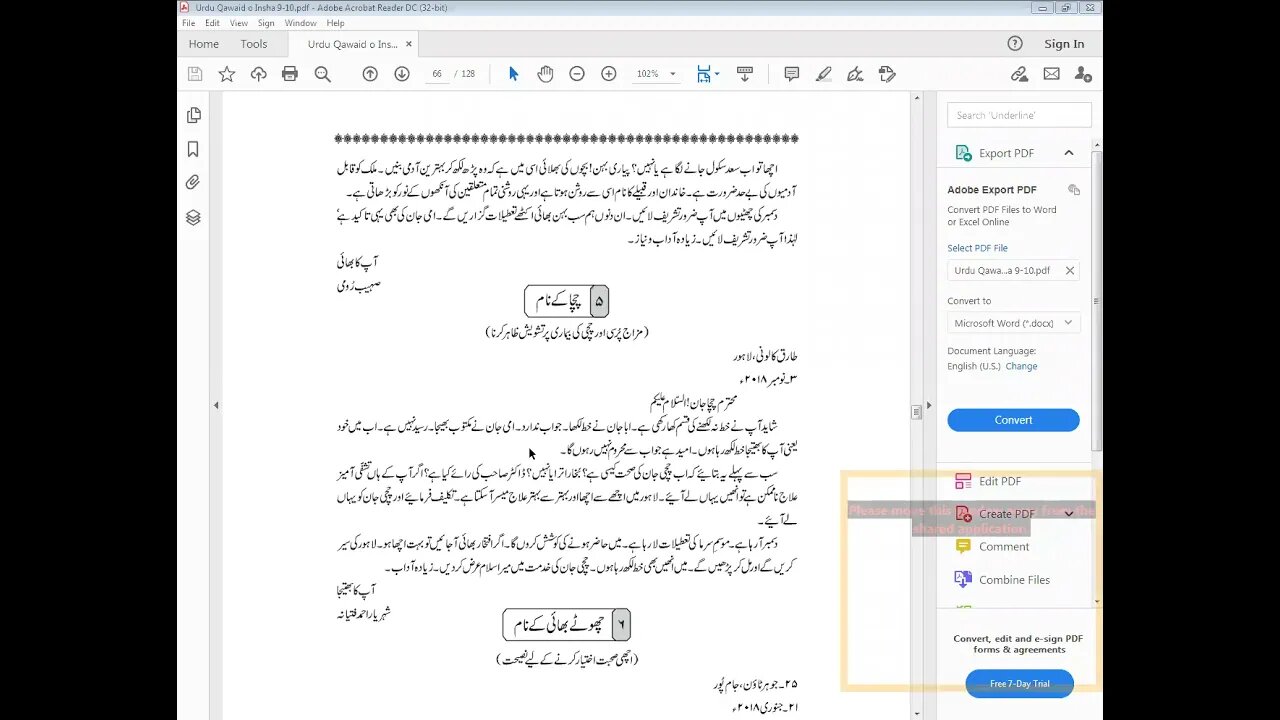Go to next page arrow
This screenshot has height=720, width=1280.
click(x=402, y=74)
